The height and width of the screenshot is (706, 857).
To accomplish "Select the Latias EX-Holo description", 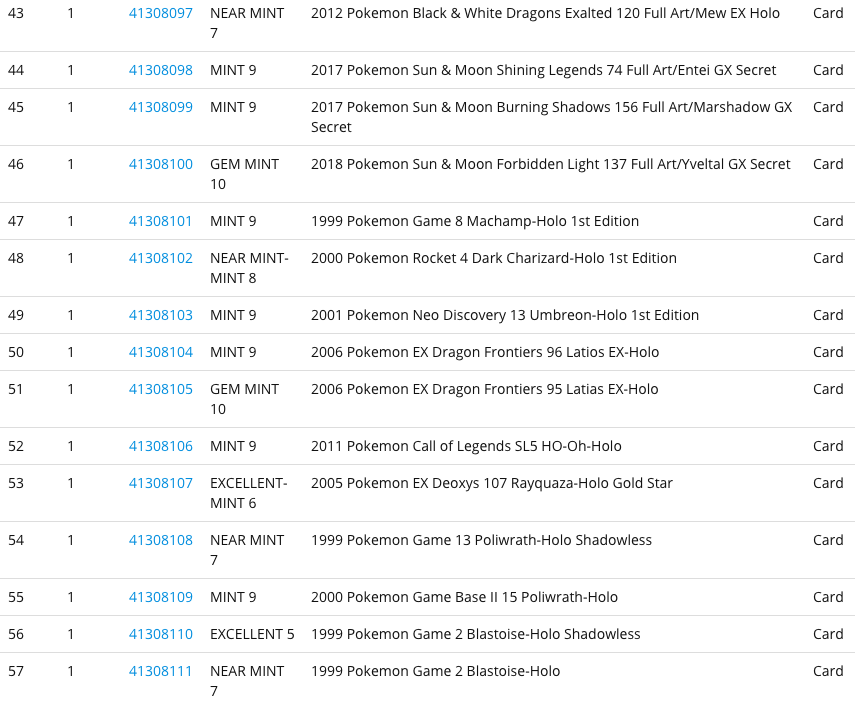I will (x=485, y=389).
